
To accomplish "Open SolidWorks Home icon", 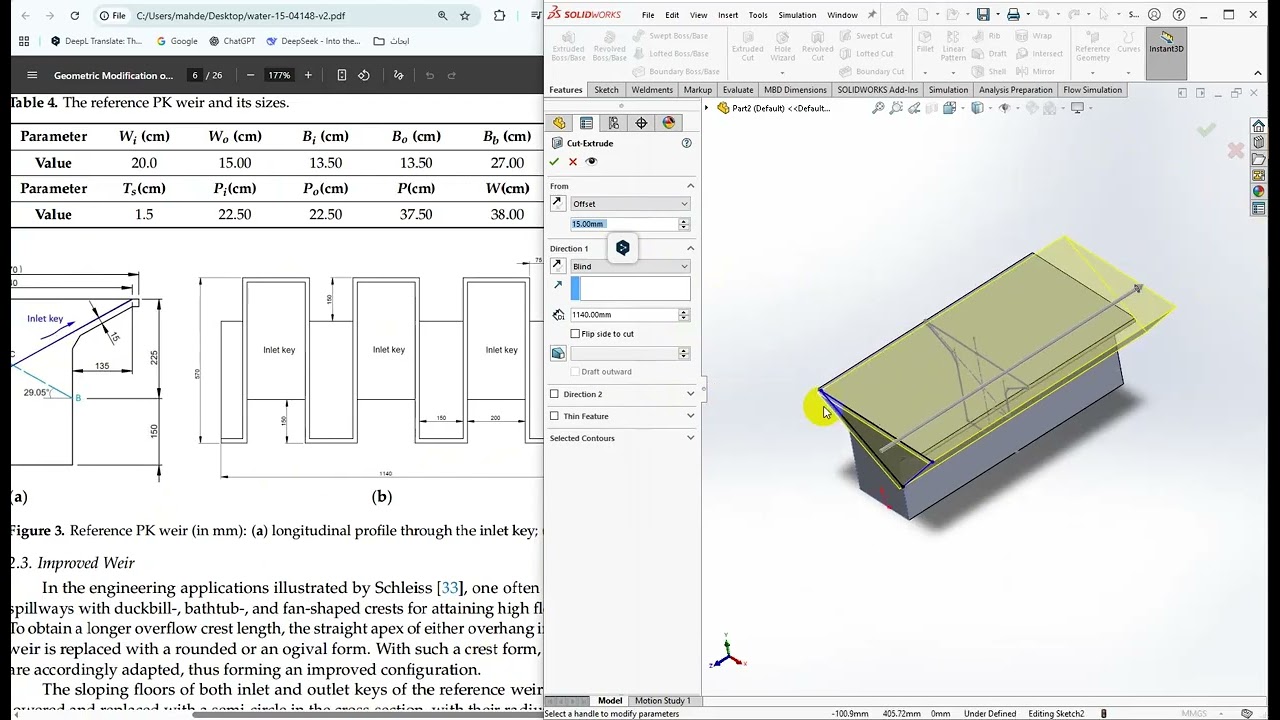I will coord(902,15).
